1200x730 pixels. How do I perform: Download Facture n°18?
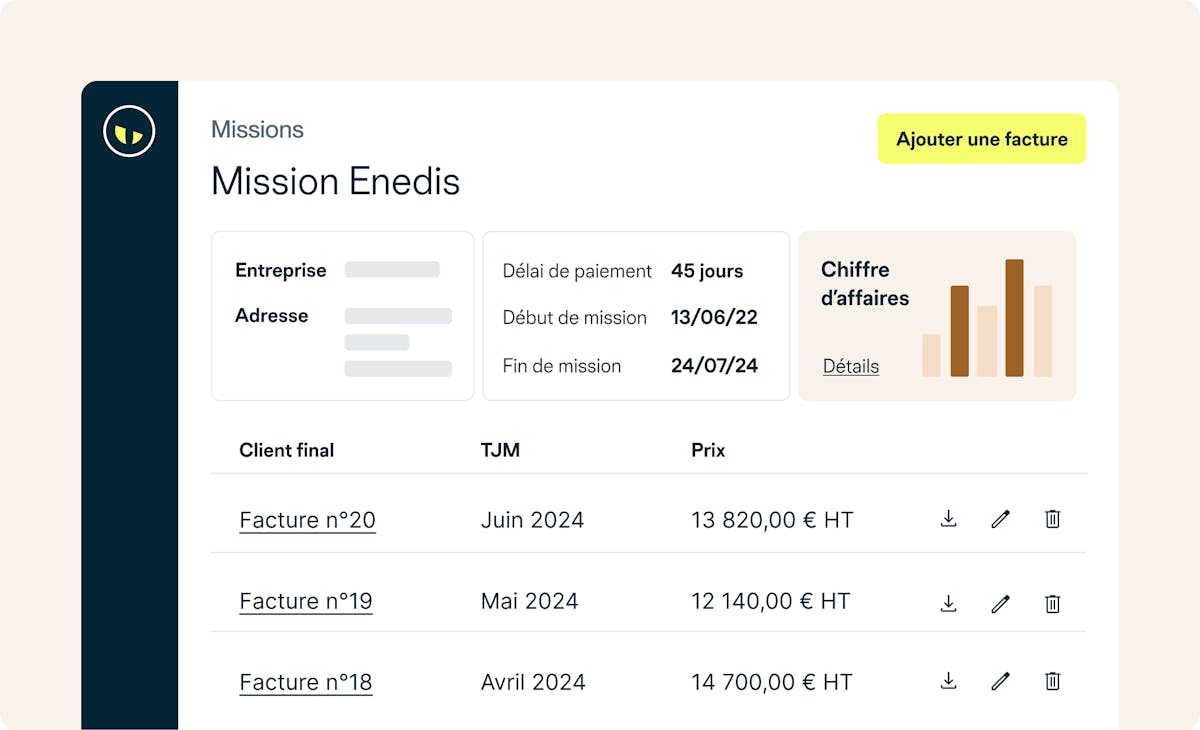949,681
